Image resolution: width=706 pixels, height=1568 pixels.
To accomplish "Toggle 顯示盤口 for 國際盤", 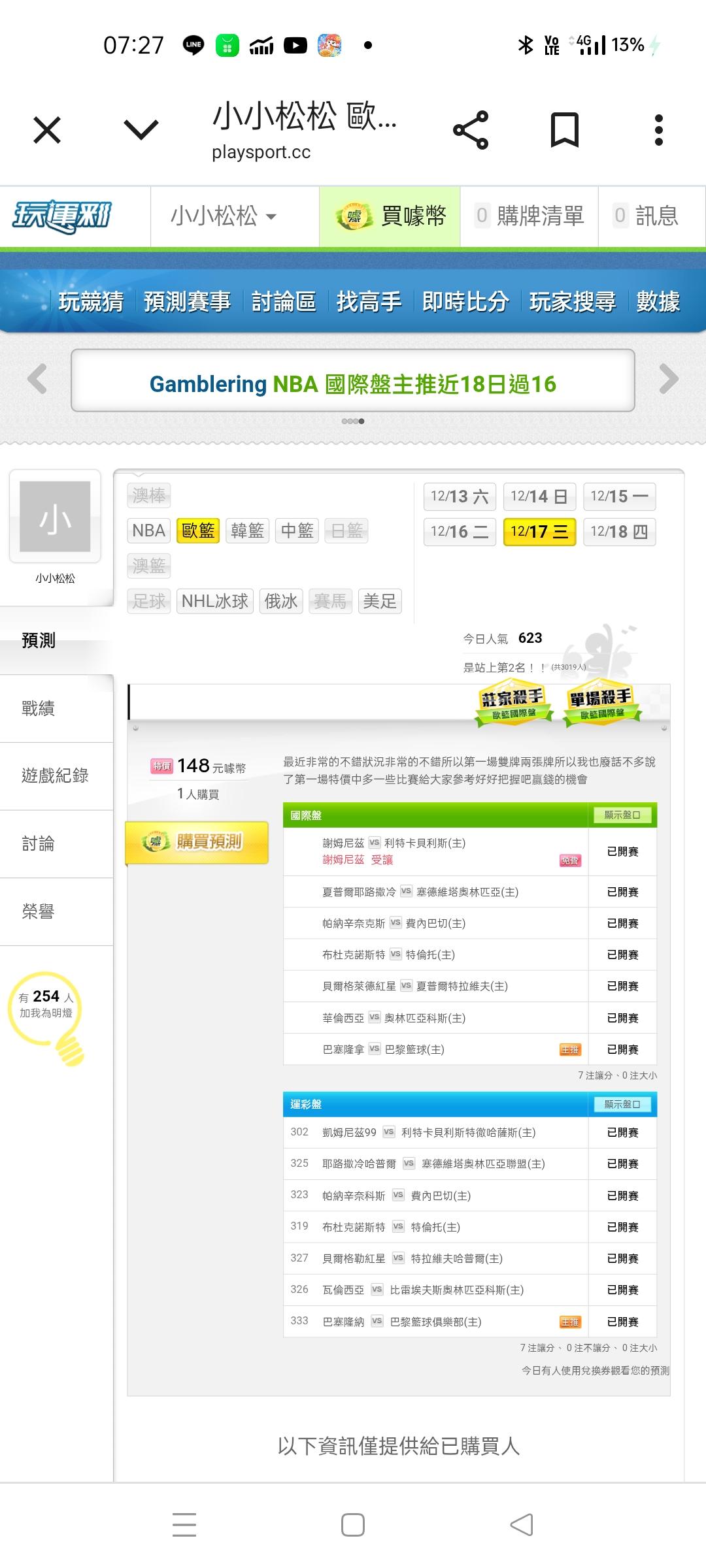I will tap(622, 815).
